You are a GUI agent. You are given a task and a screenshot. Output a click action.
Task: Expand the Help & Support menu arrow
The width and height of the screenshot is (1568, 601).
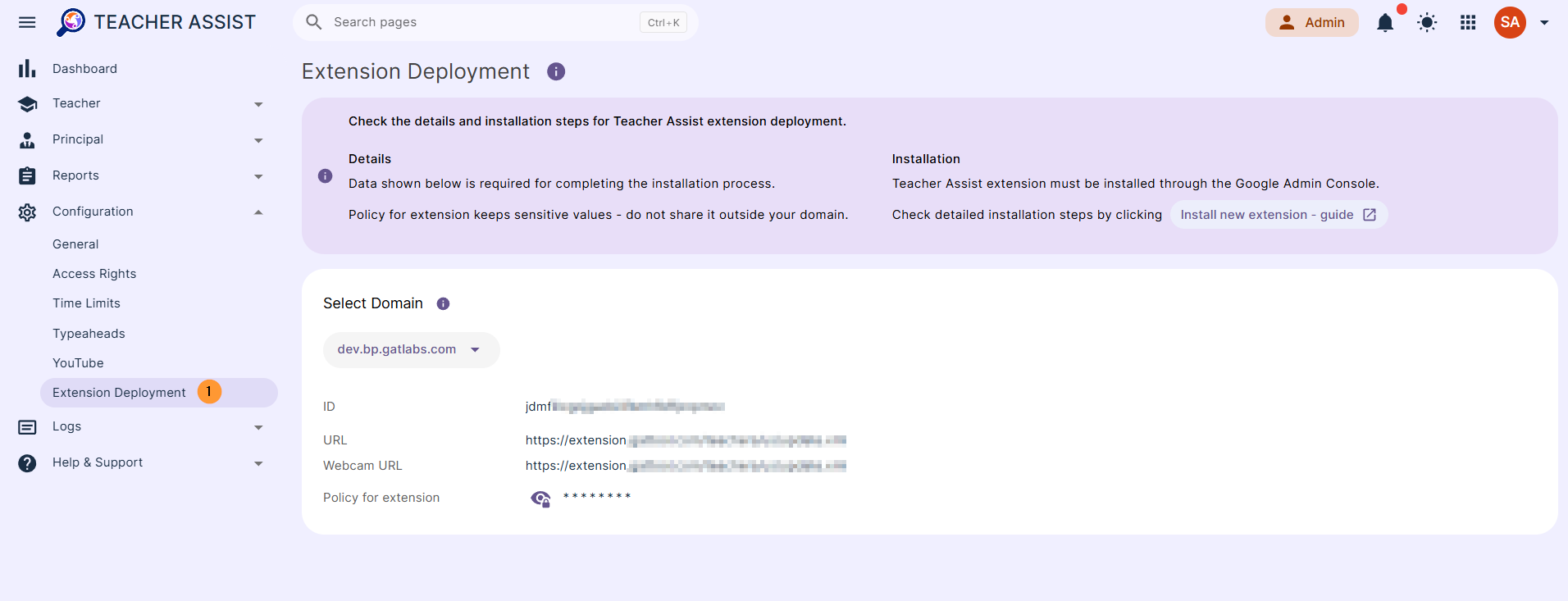258,463
